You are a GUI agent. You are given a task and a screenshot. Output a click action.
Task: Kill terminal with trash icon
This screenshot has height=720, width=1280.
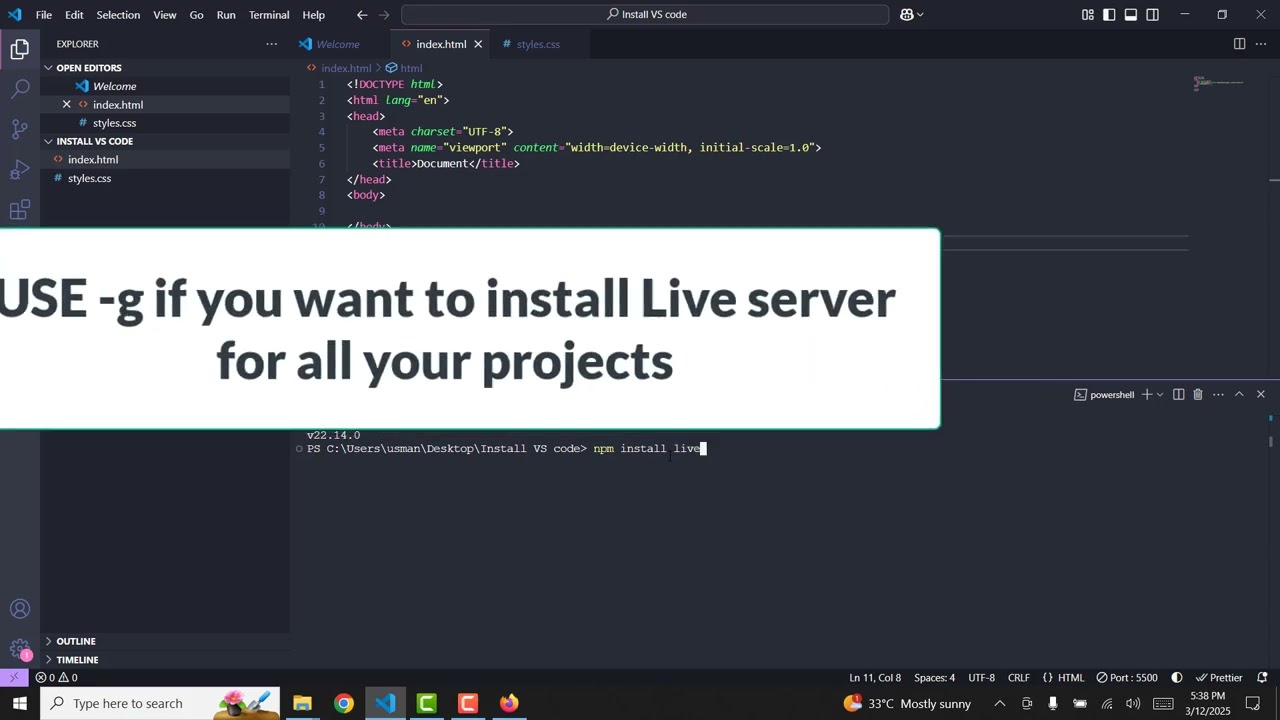1198,395
